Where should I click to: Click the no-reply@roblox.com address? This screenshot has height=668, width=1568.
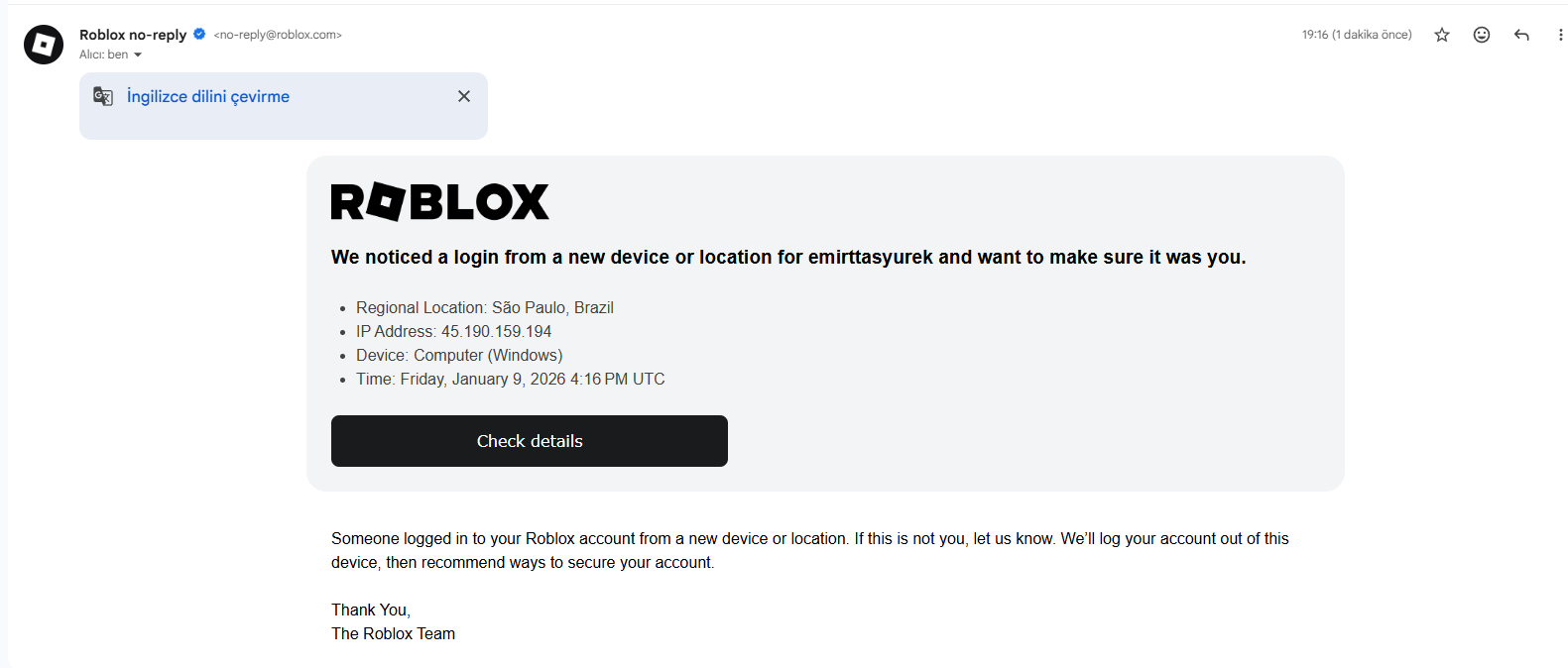pos(278,35)
